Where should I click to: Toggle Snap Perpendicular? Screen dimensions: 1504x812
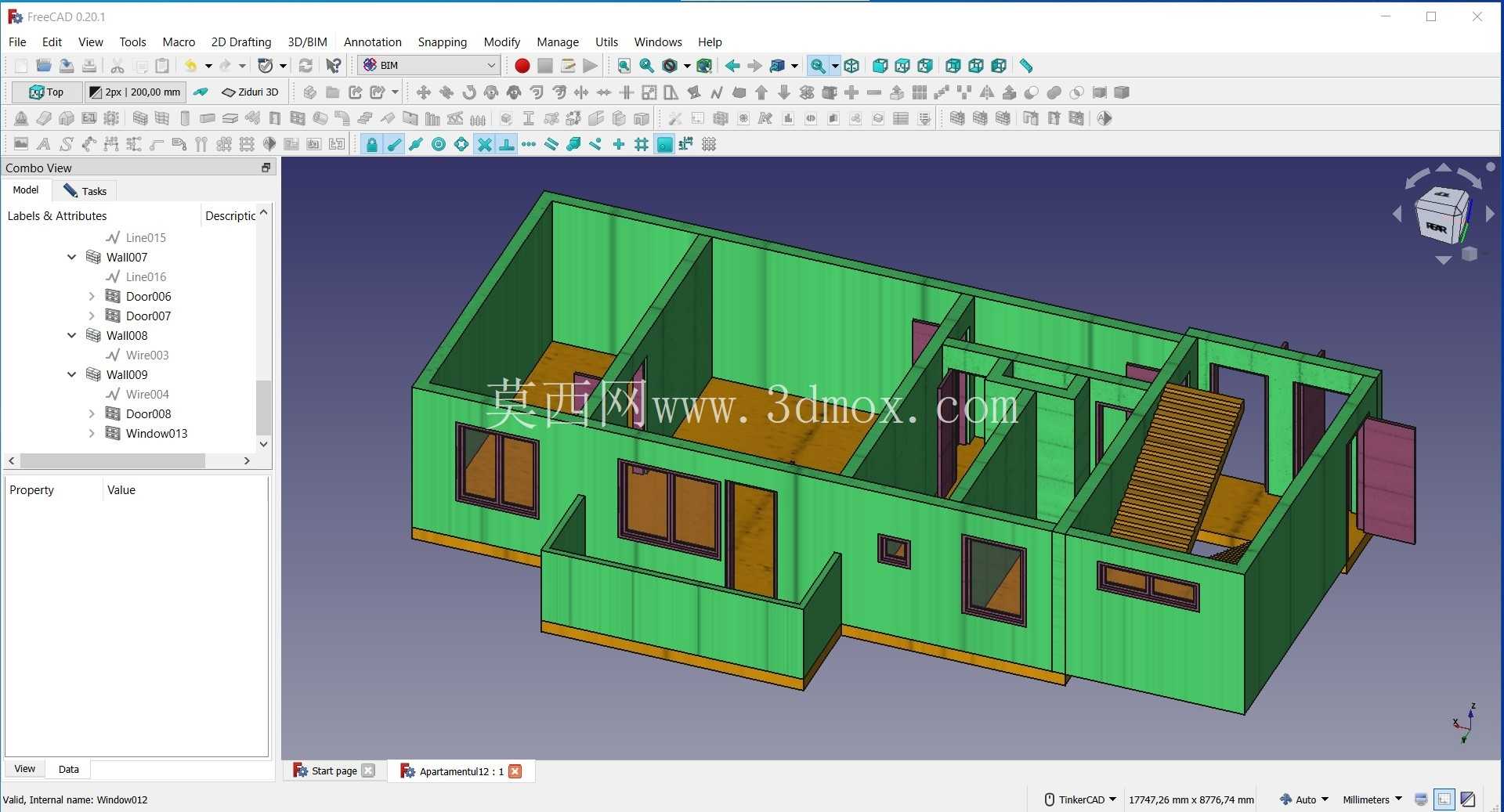pos(507,144)
